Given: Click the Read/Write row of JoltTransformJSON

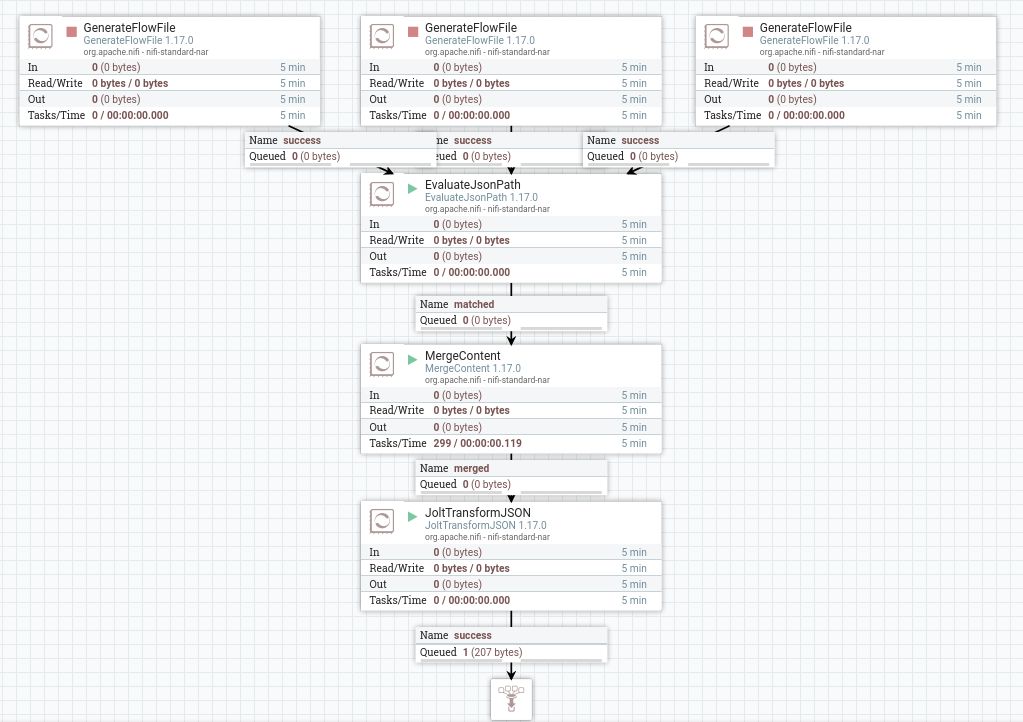Looking at the screenshot, I should pos(511,568).
